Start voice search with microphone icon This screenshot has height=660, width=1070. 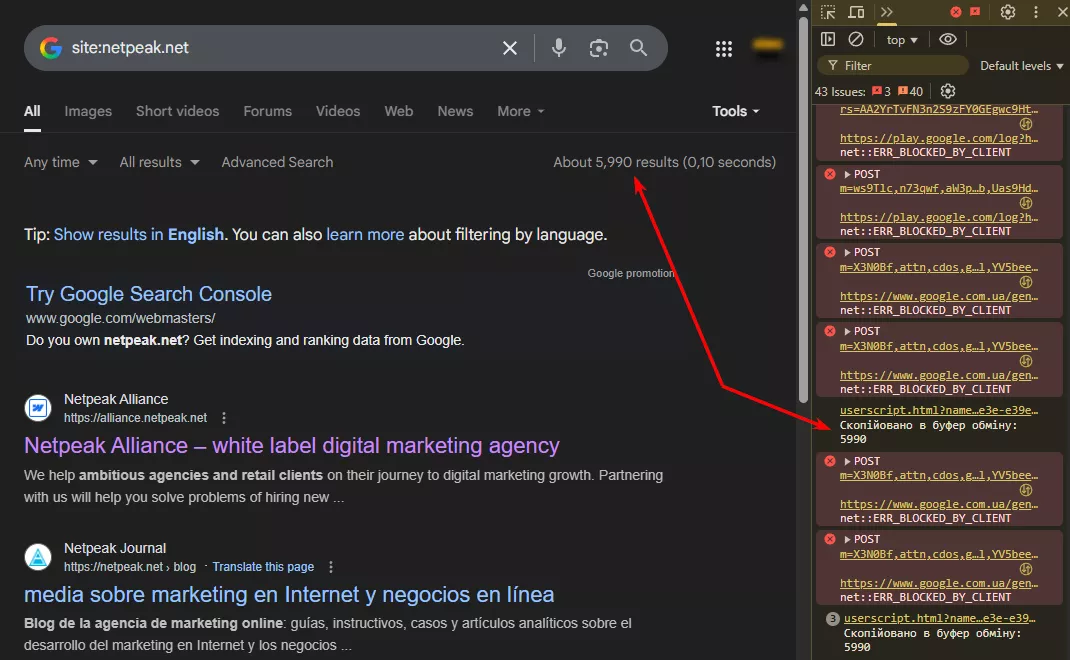(x=559, y=48)
